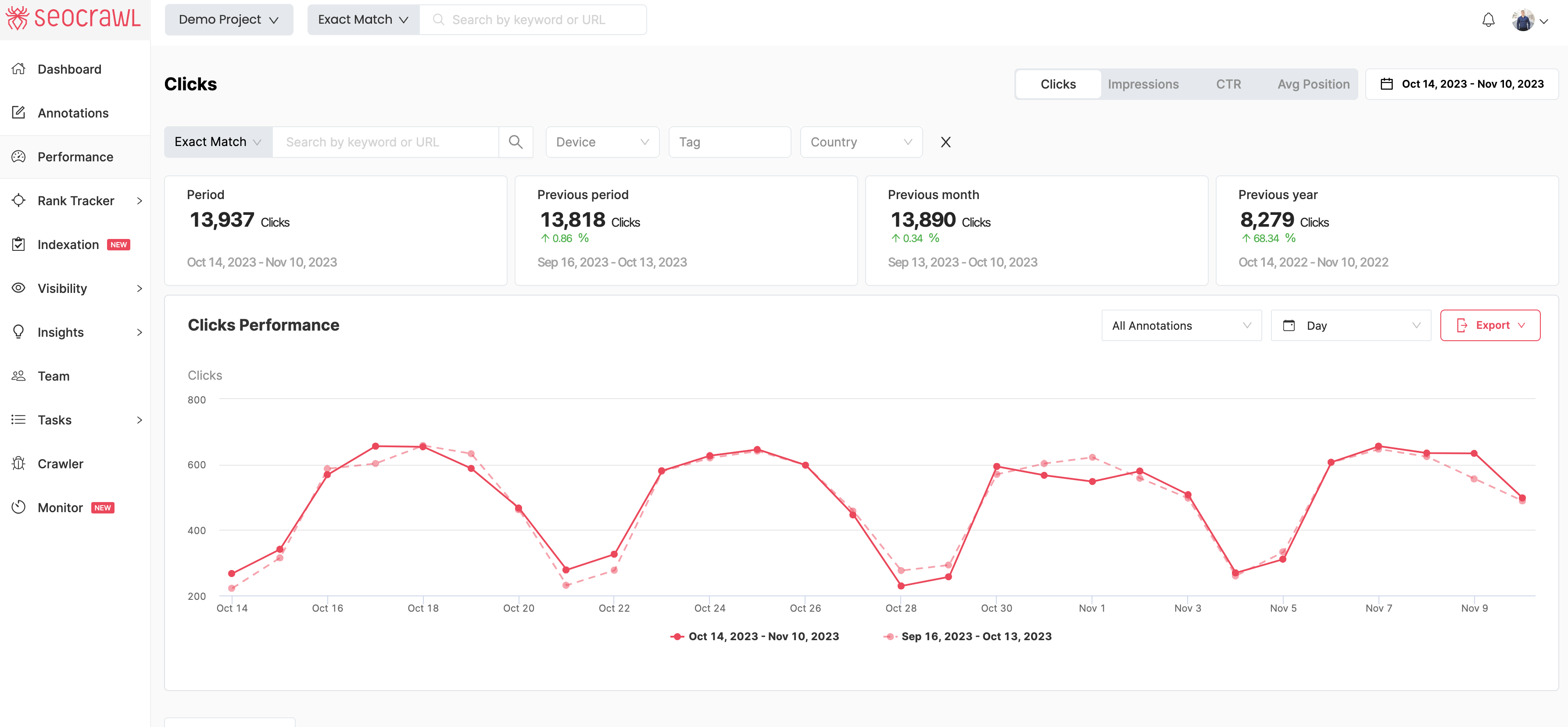The height and width of the screenshot is (727, 1568).
Task: Open the Demo Project dropdown
Action: 229,19
